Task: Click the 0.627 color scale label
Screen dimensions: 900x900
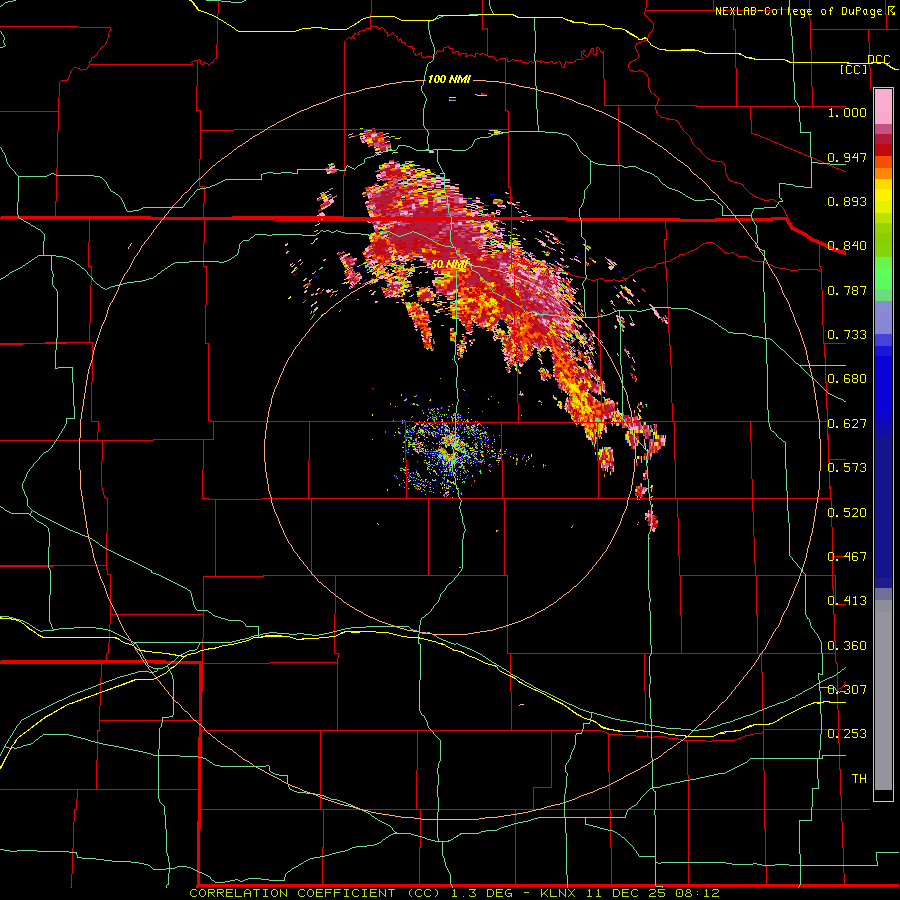Action: point(847,423)
